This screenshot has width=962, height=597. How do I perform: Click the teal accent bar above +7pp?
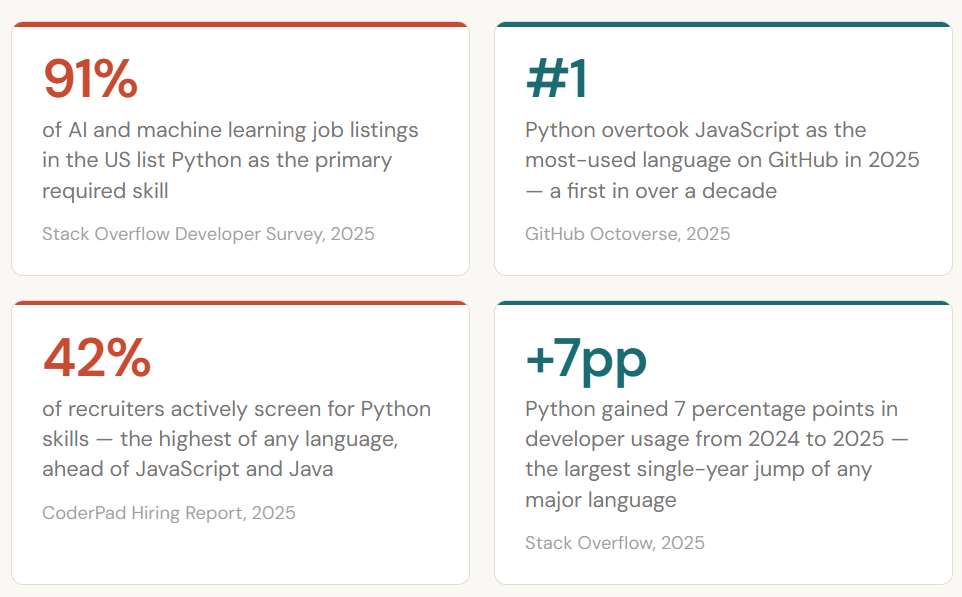tap(723, 303)
